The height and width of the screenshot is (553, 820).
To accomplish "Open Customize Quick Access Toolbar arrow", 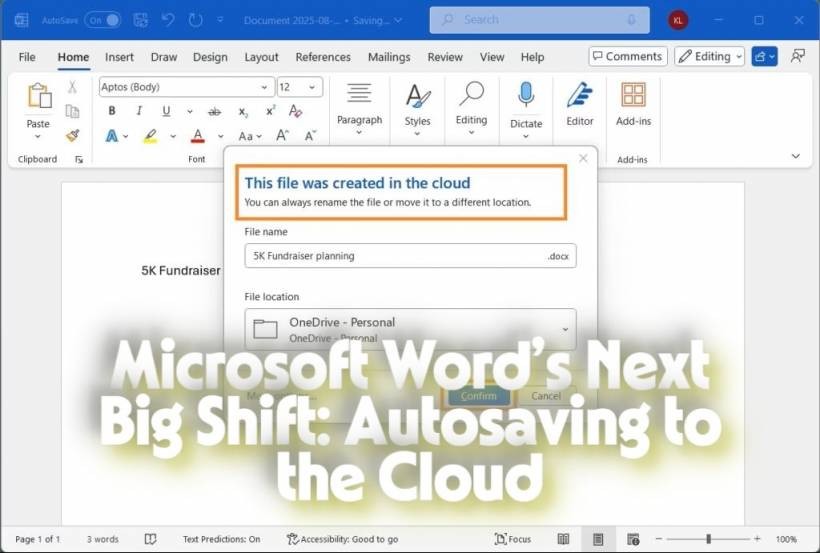I will coord(221,20).
